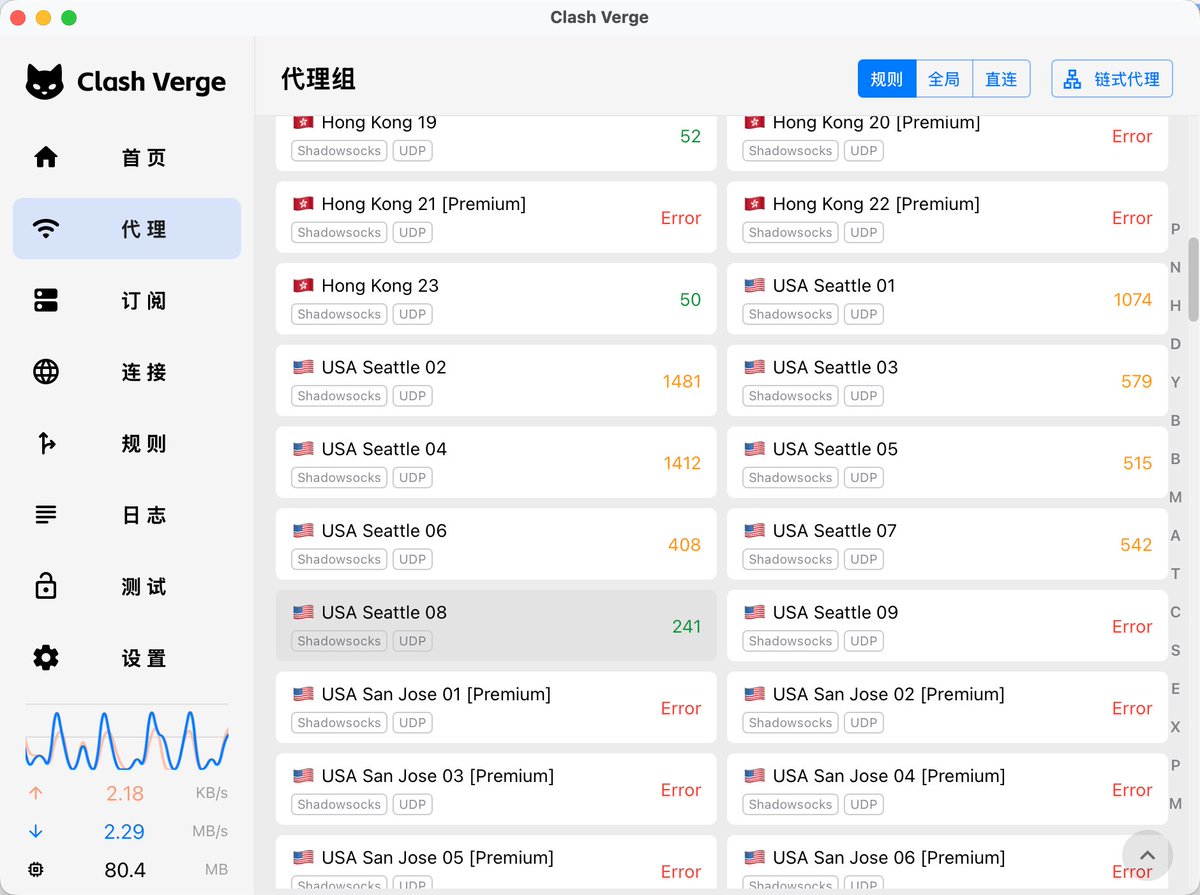Jump to group E in index
The height and width of the screenshot is (895, 1200).
[1176, 689]
